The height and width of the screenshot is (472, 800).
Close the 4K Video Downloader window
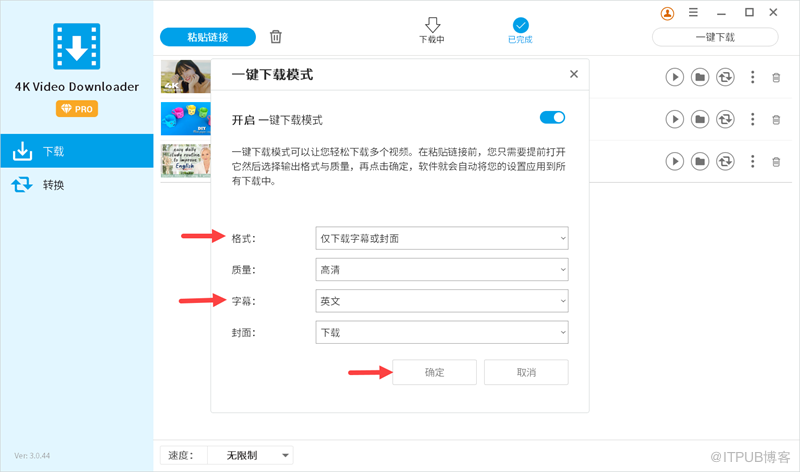click(x=773, y=12)
